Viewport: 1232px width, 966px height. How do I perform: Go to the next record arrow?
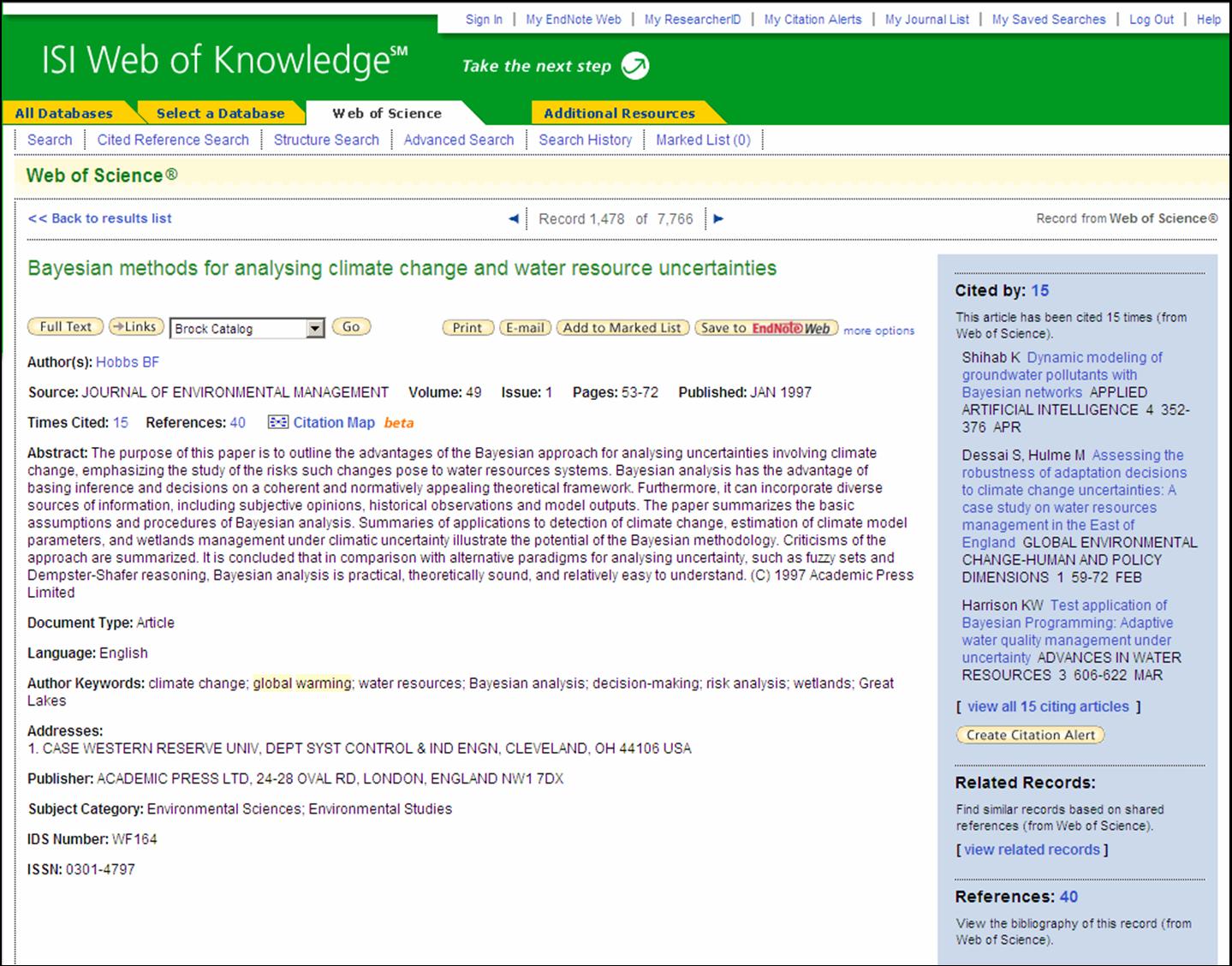pos(718,218)
